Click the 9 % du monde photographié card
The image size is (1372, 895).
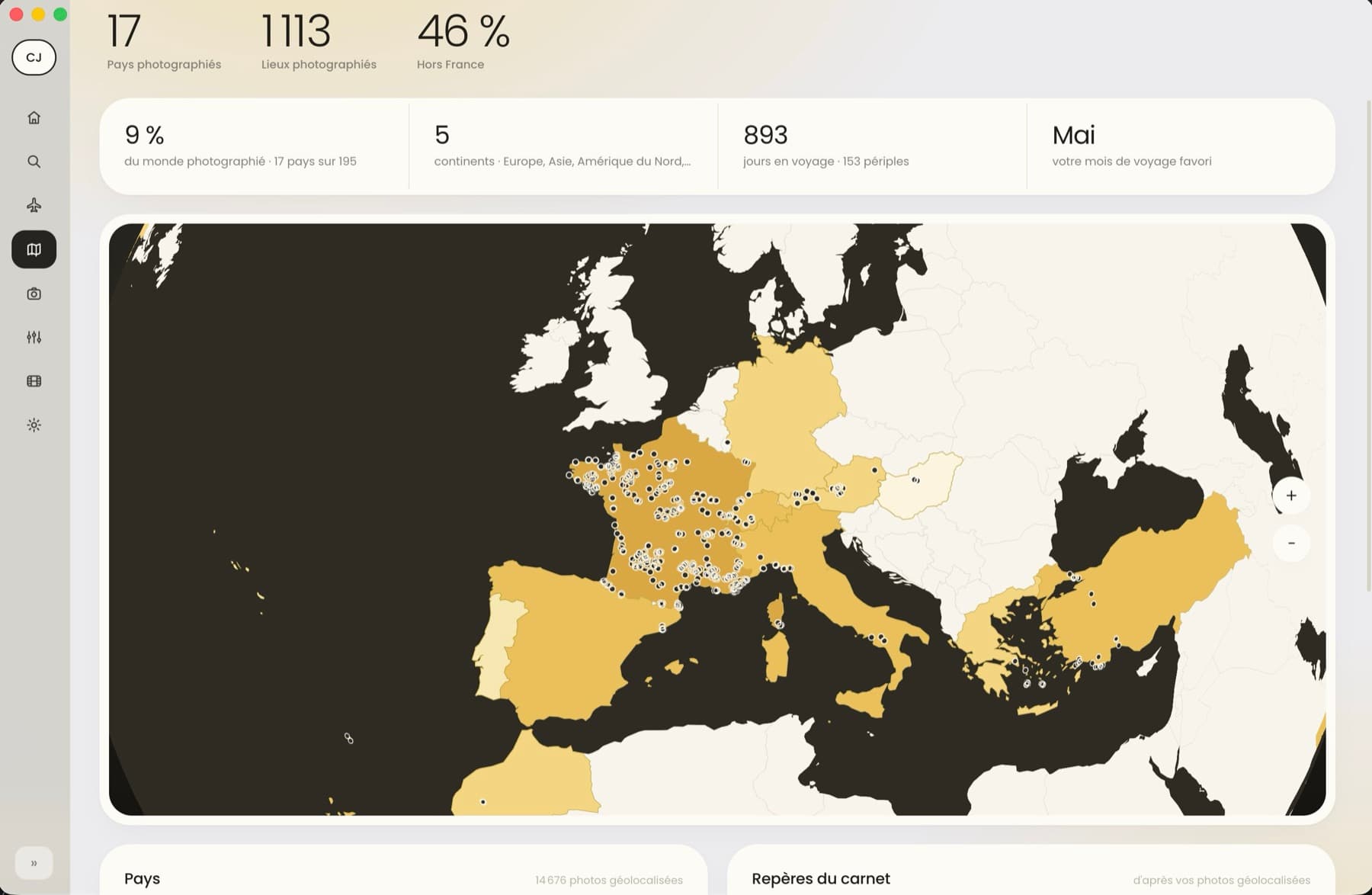[x=255, y=146]
